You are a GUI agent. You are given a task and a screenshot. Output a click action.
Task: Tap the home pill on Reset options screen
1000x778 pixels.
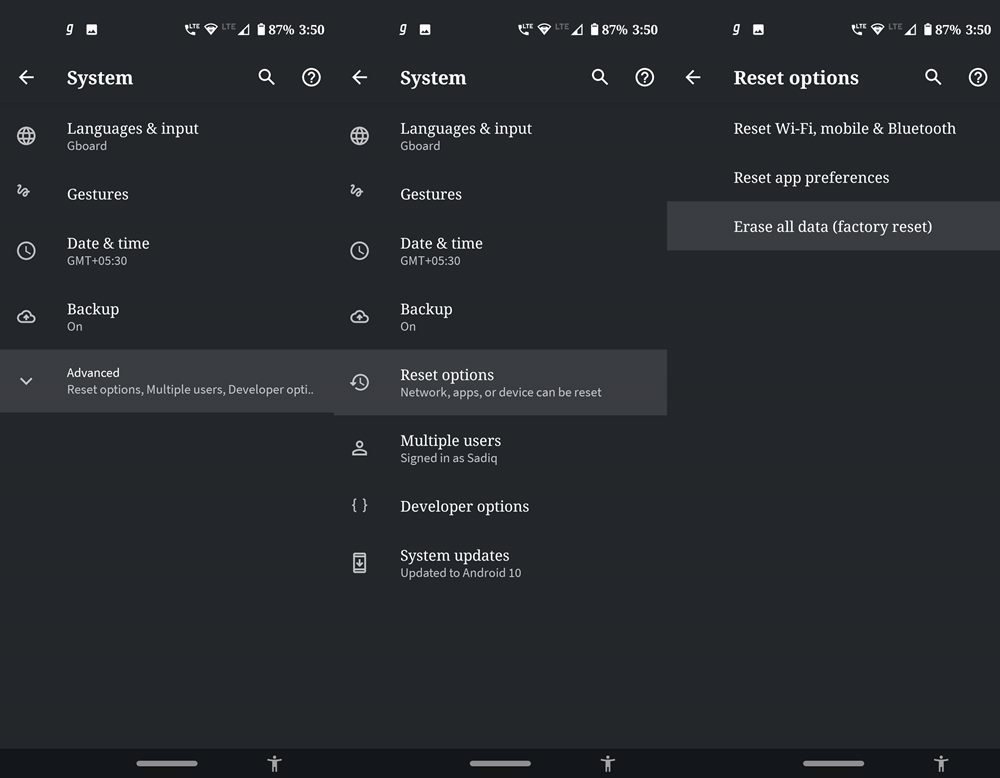[x=834, y=763]
